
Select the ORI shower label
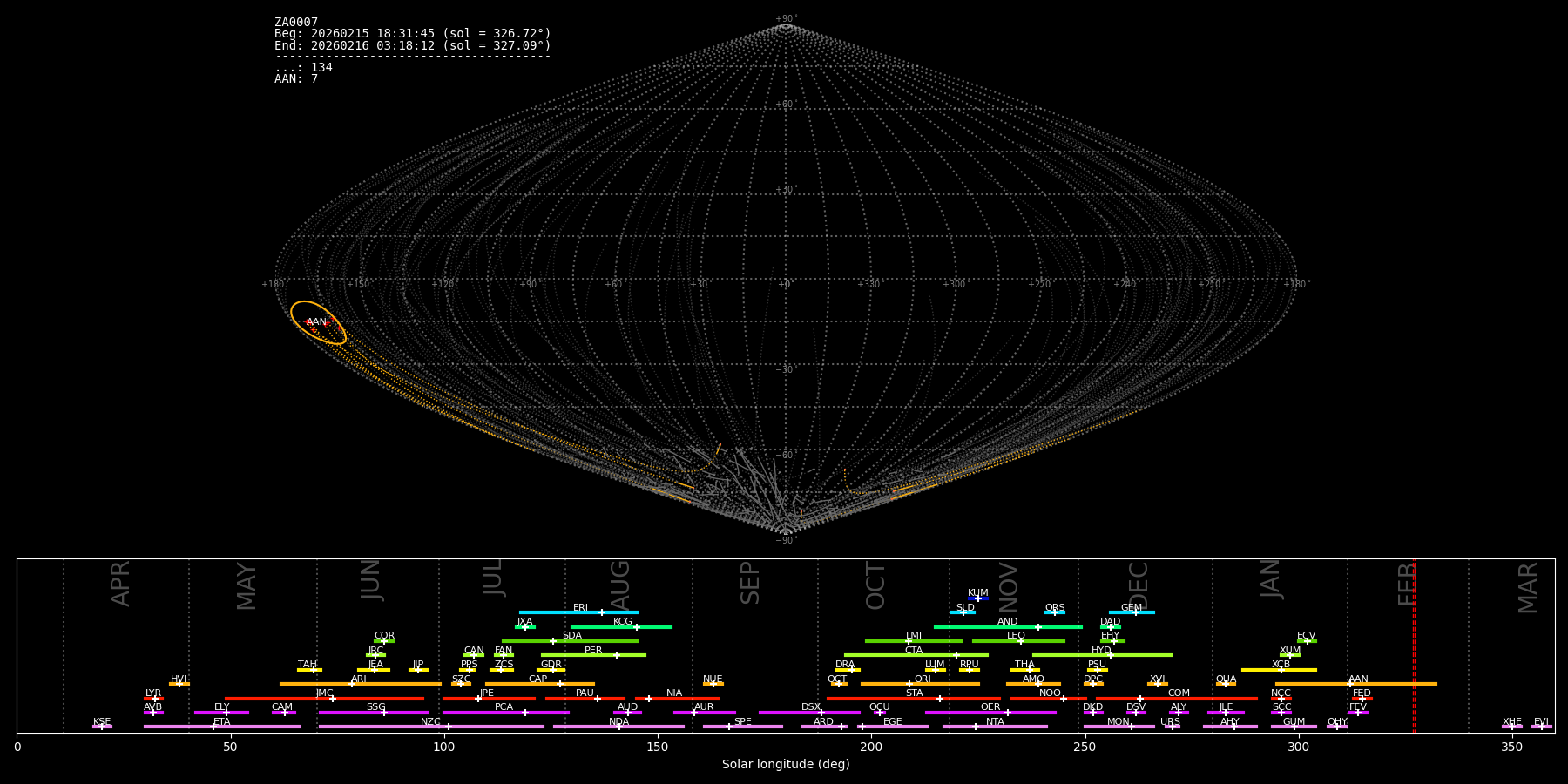click(923, 679)
